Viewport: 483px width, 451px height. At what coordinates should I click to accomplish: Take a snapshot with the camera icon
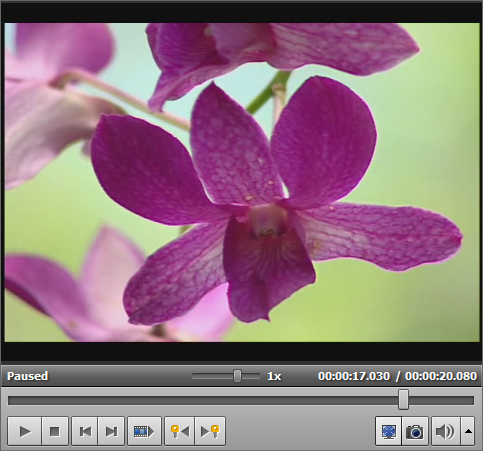(x=415, y=431)
